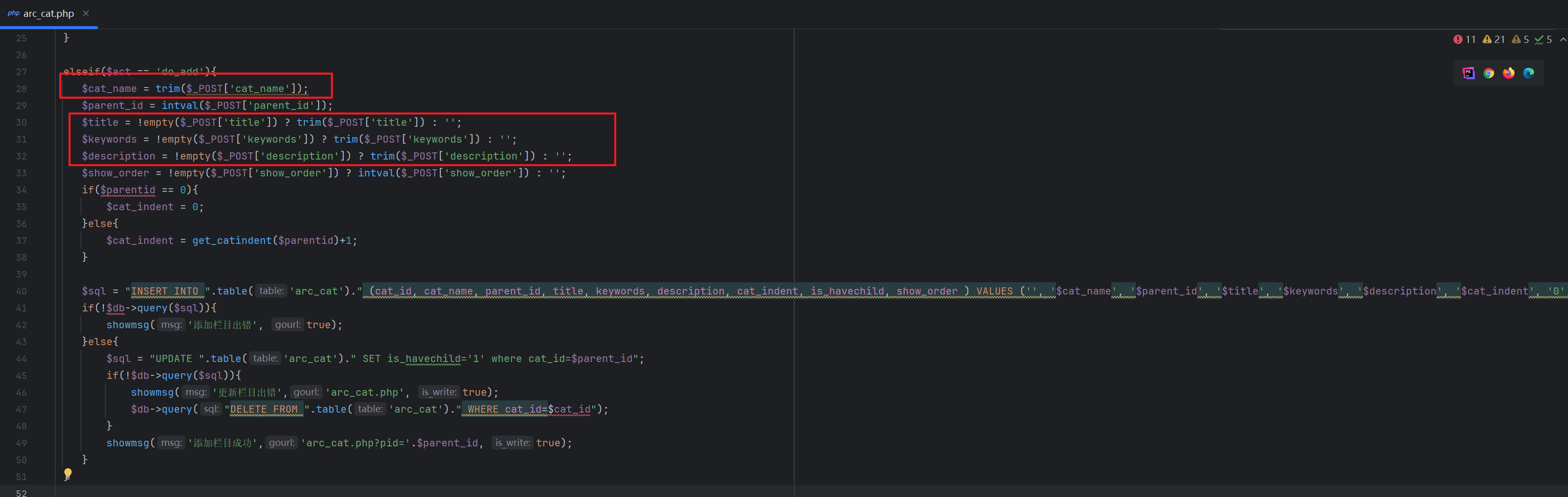The image size is (1568, 497).
Task: Open the file in Edge browser
Action: [1529, 73]
